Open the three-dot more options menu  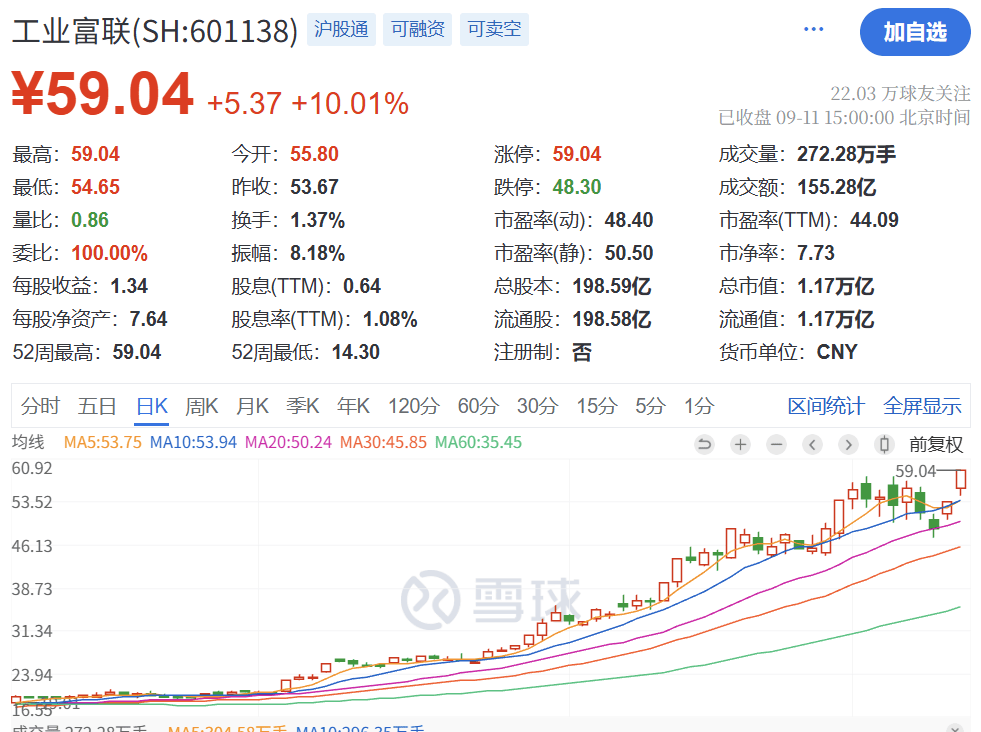813,28
